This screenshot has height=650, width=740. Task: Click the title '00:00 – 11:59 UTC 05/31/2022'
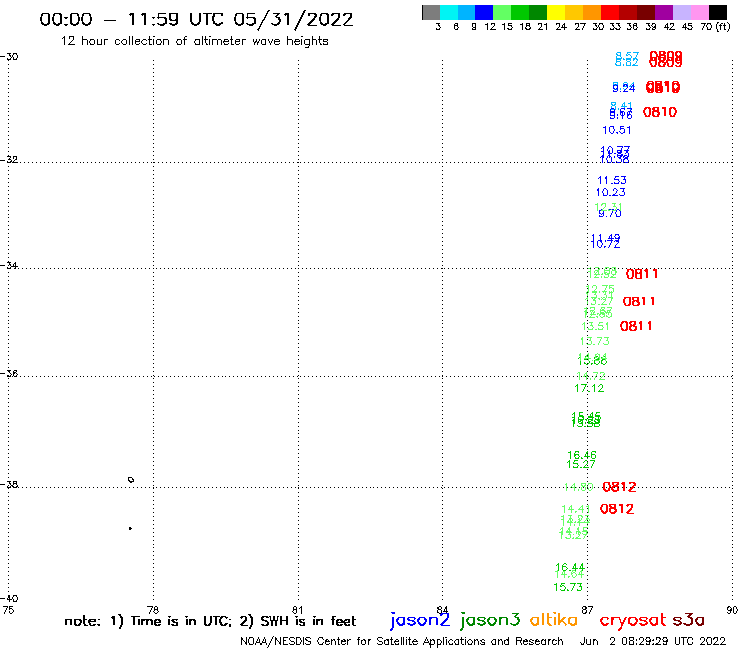point(196,19)
